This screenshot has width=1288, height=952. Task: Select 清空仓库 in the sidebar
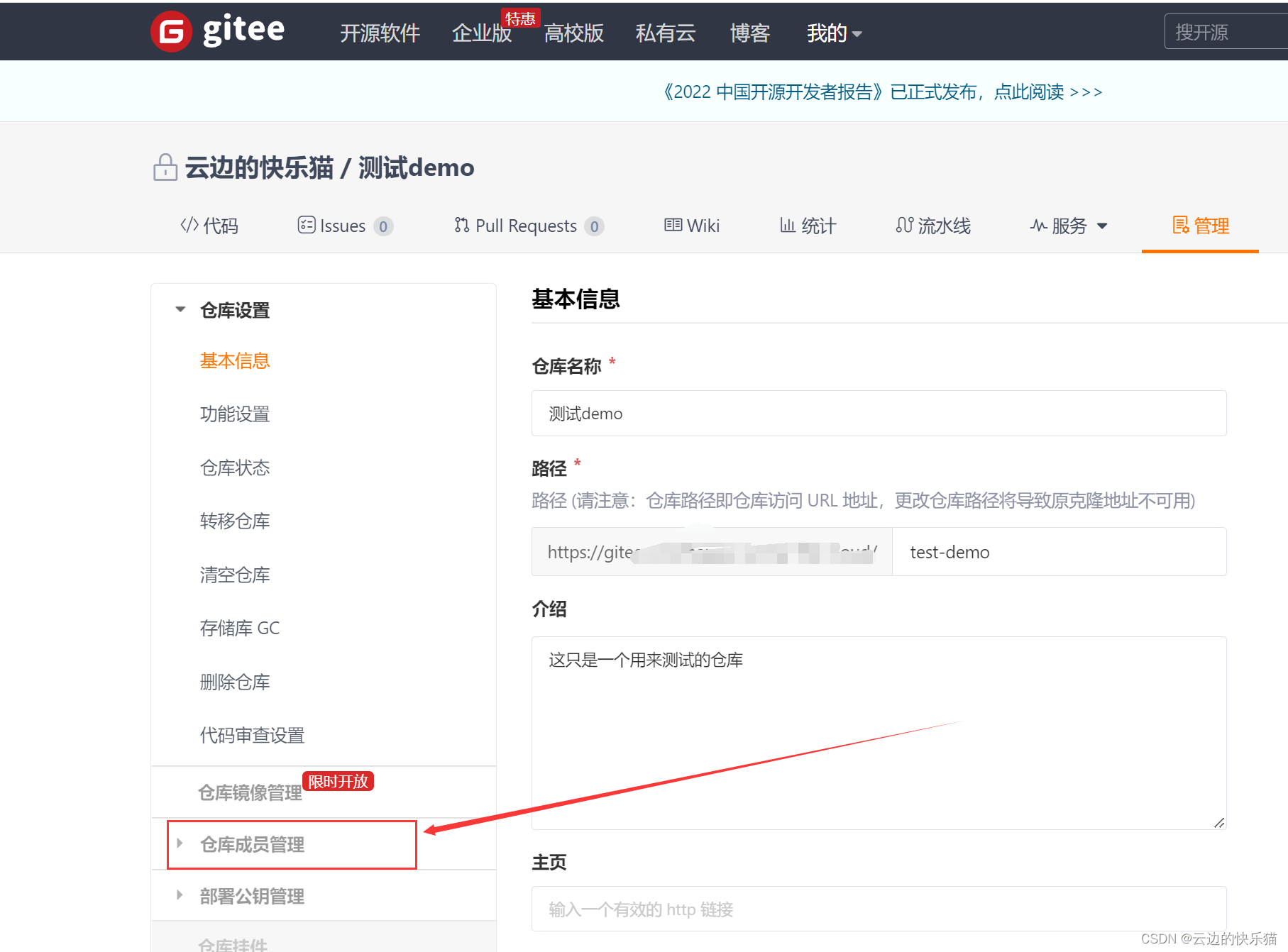(x=235, y=575)
